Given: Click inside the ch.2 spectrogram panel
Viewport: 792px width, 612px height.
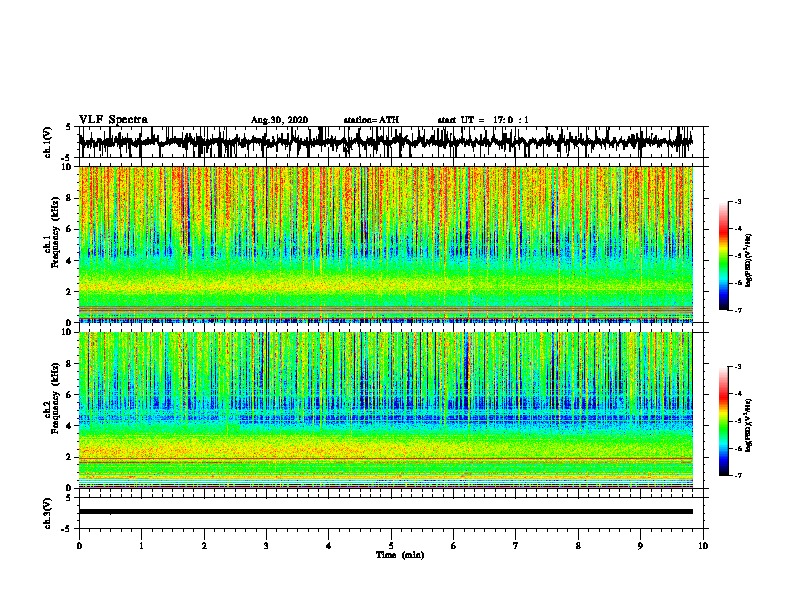Looking at the screenshot, I should click(x=386, y=410).
